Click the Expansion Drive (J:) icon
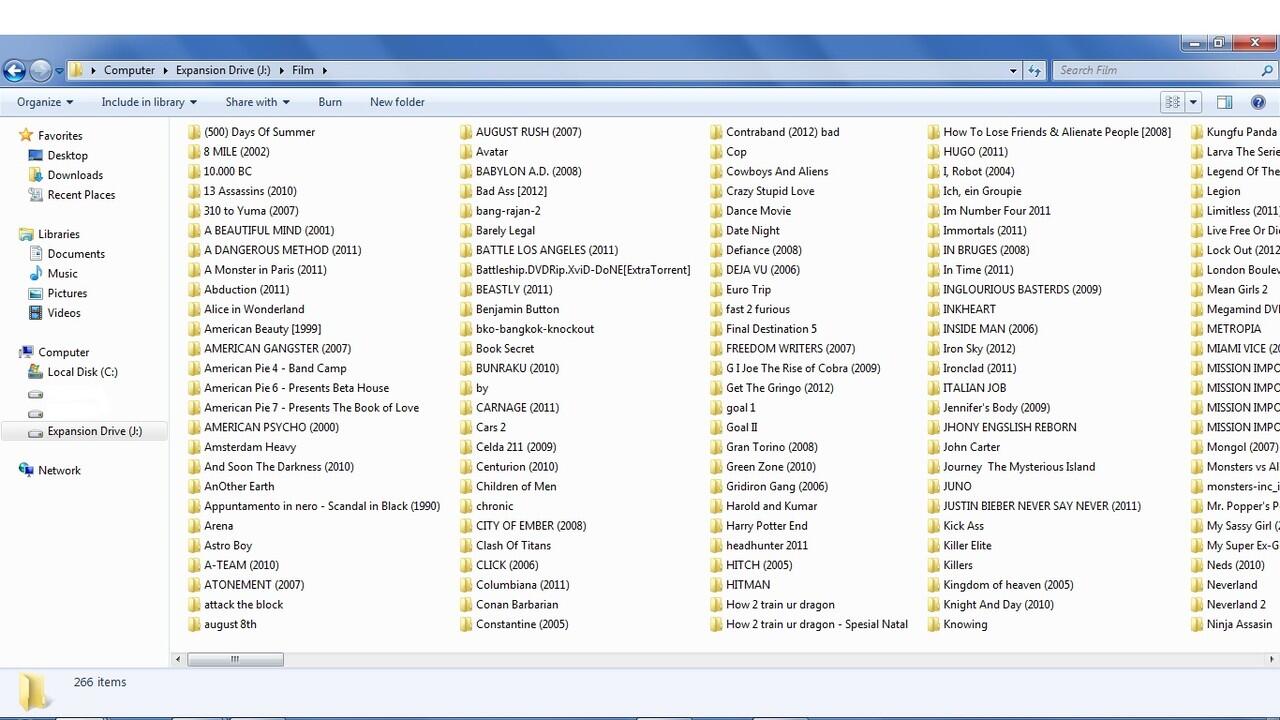Image resolution: width=1280 pixels, height=720 pixels. pyautogui.click(x=36, y=431)
